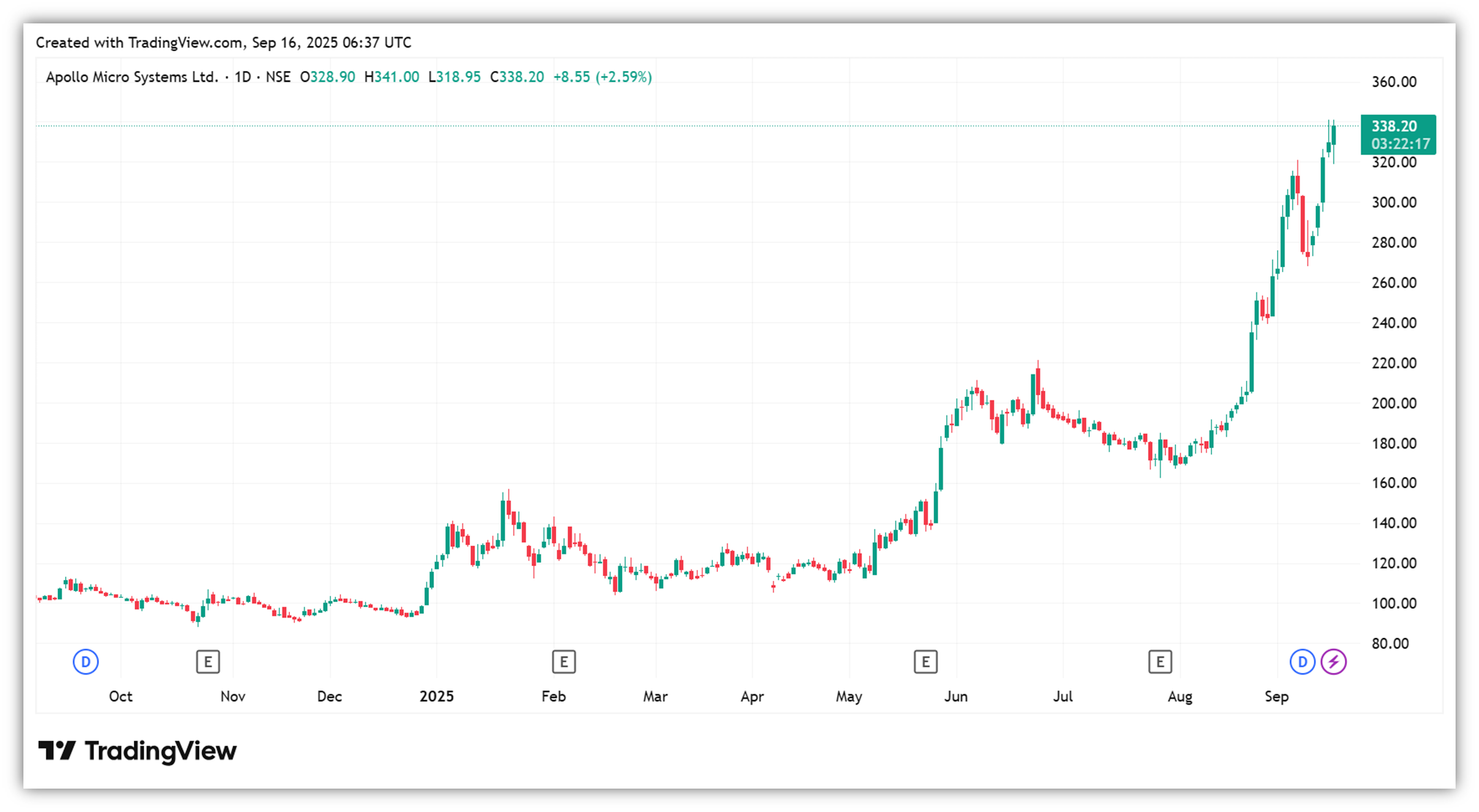The width and height of the screenshot is (1479, 812).
Task: Click the purple lightning bolt marker
Action: (x=1333, y=662)
